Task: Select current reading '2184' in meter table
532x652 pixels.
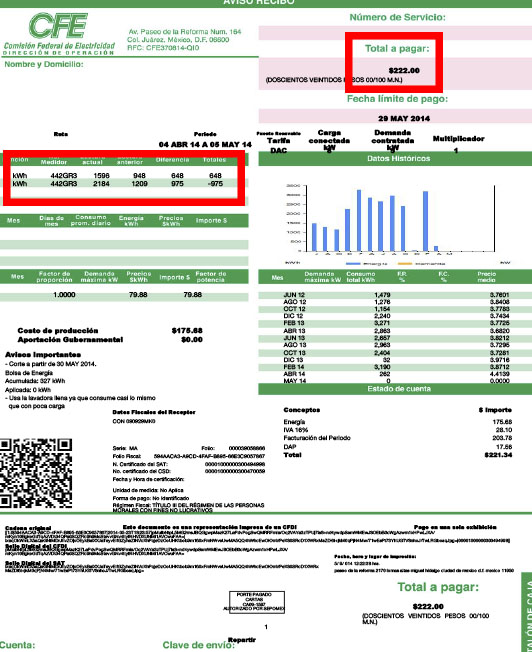Action: [101, 183]
